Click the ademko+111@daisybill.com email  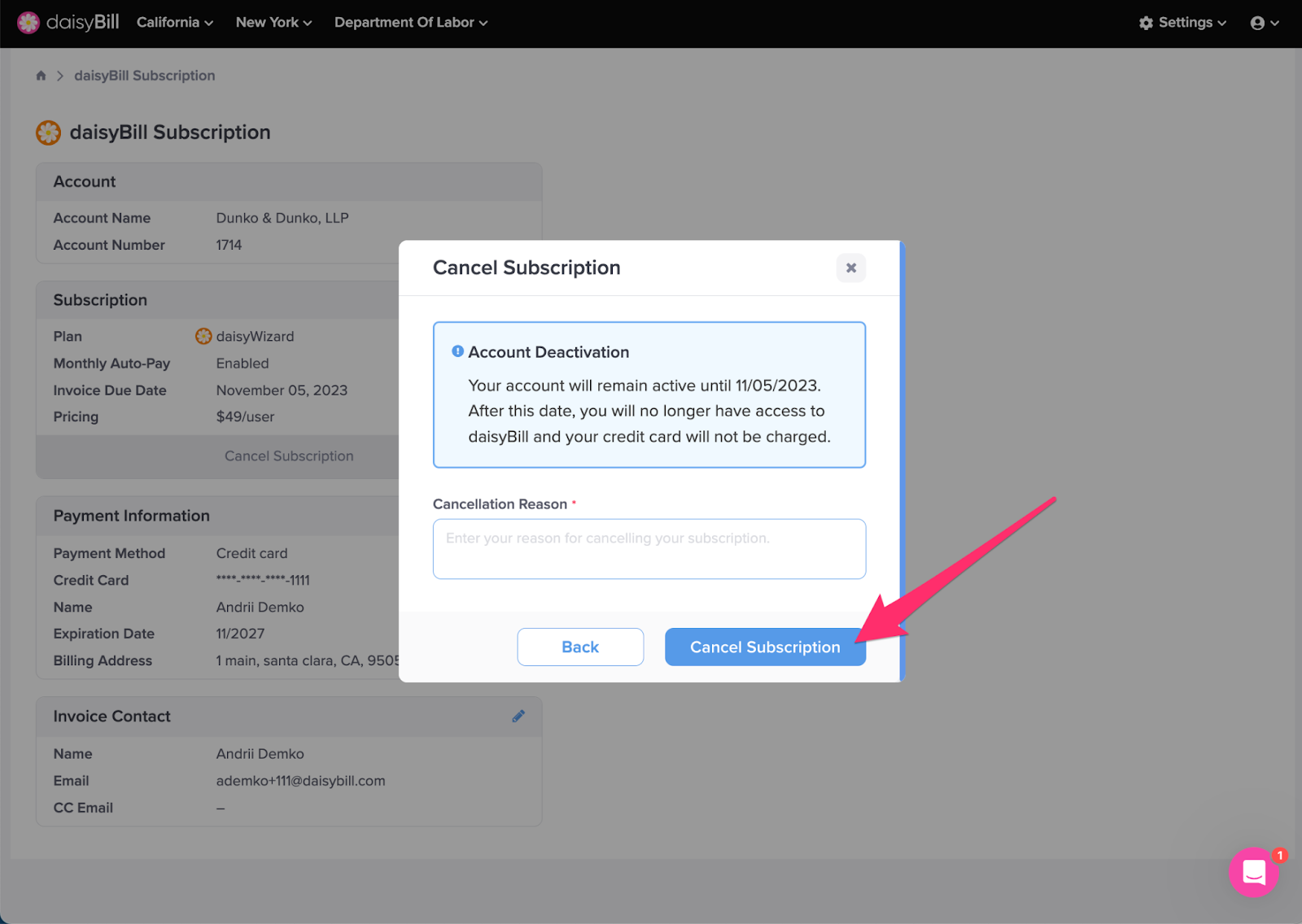click(300, 781)
